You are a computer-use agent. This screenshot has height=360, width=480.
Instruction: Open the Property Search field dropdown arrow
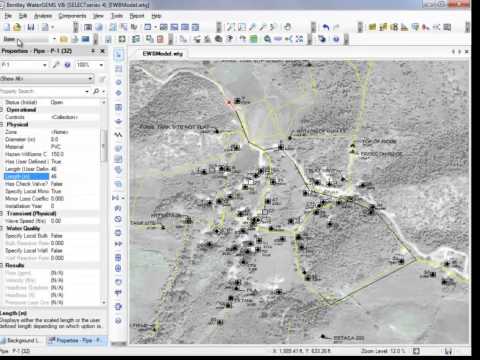point(87,91)
